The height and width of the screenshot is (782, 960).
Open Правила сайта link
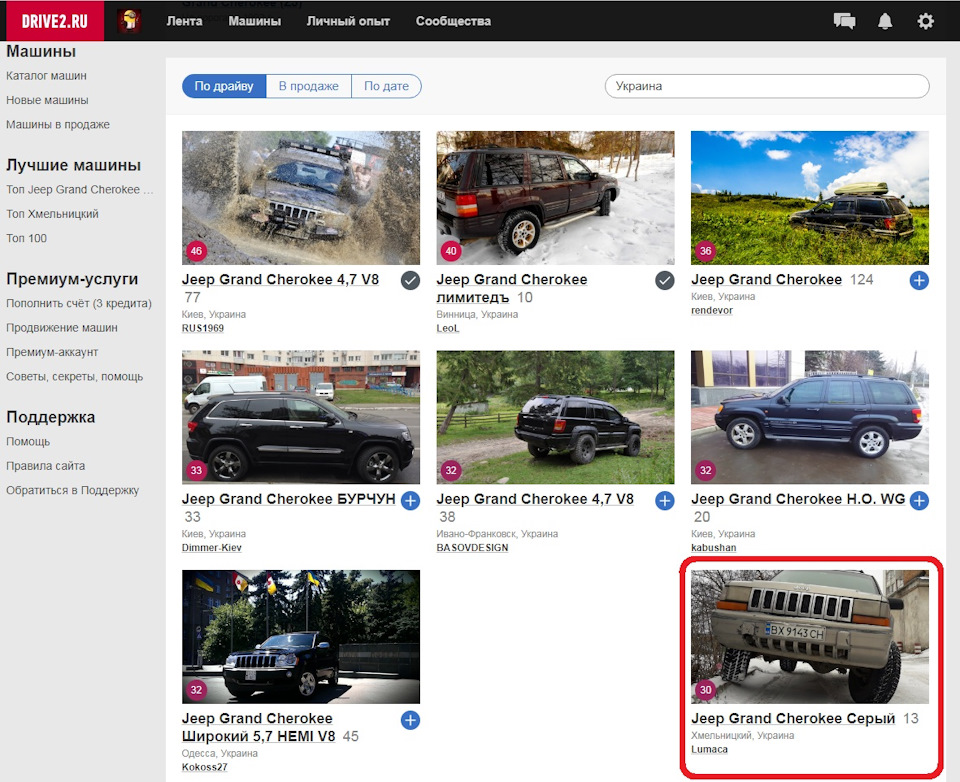[x=46, y=466]
